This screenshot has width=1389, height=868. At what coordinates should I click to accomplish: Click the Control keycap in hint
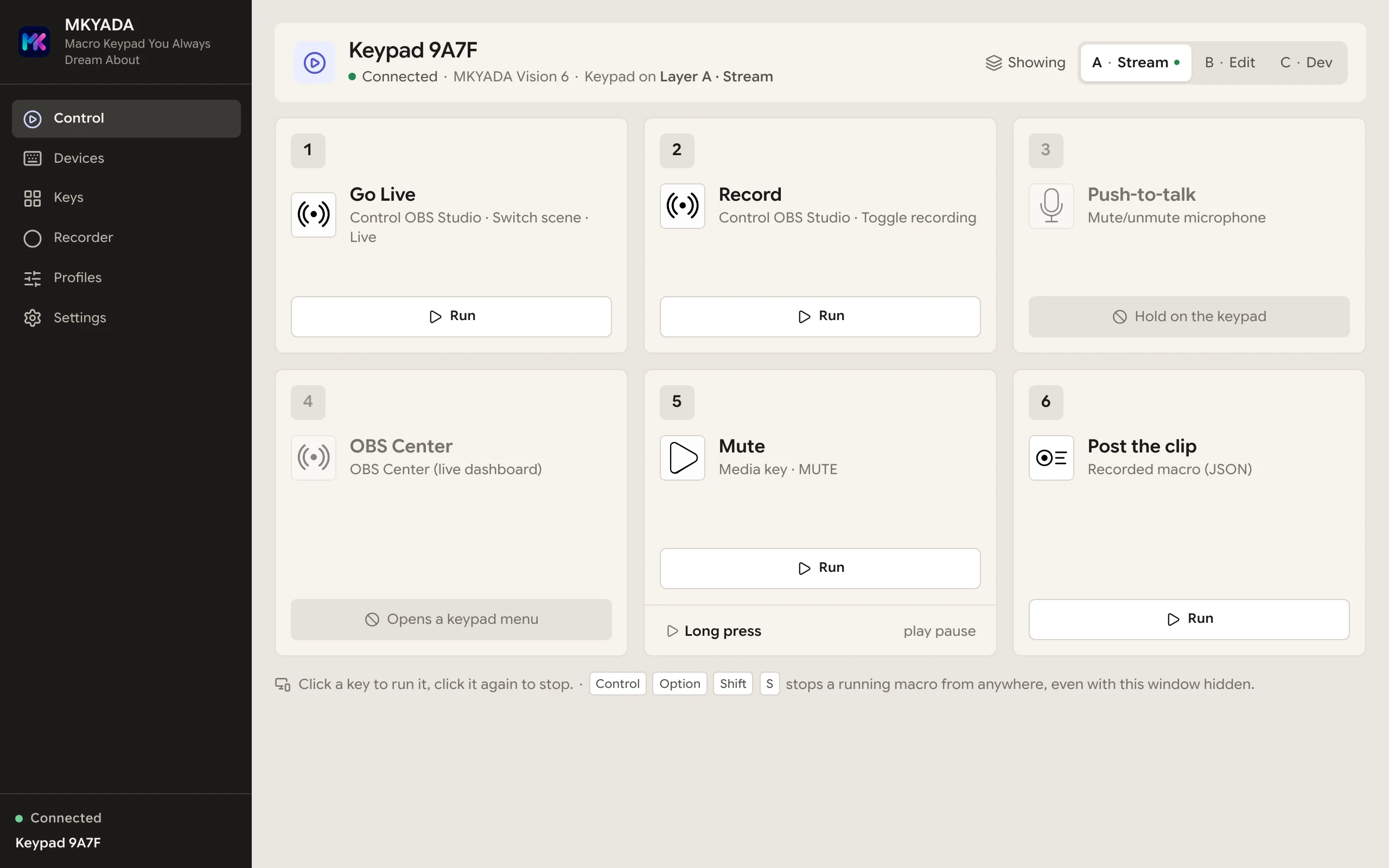[617, 684]
